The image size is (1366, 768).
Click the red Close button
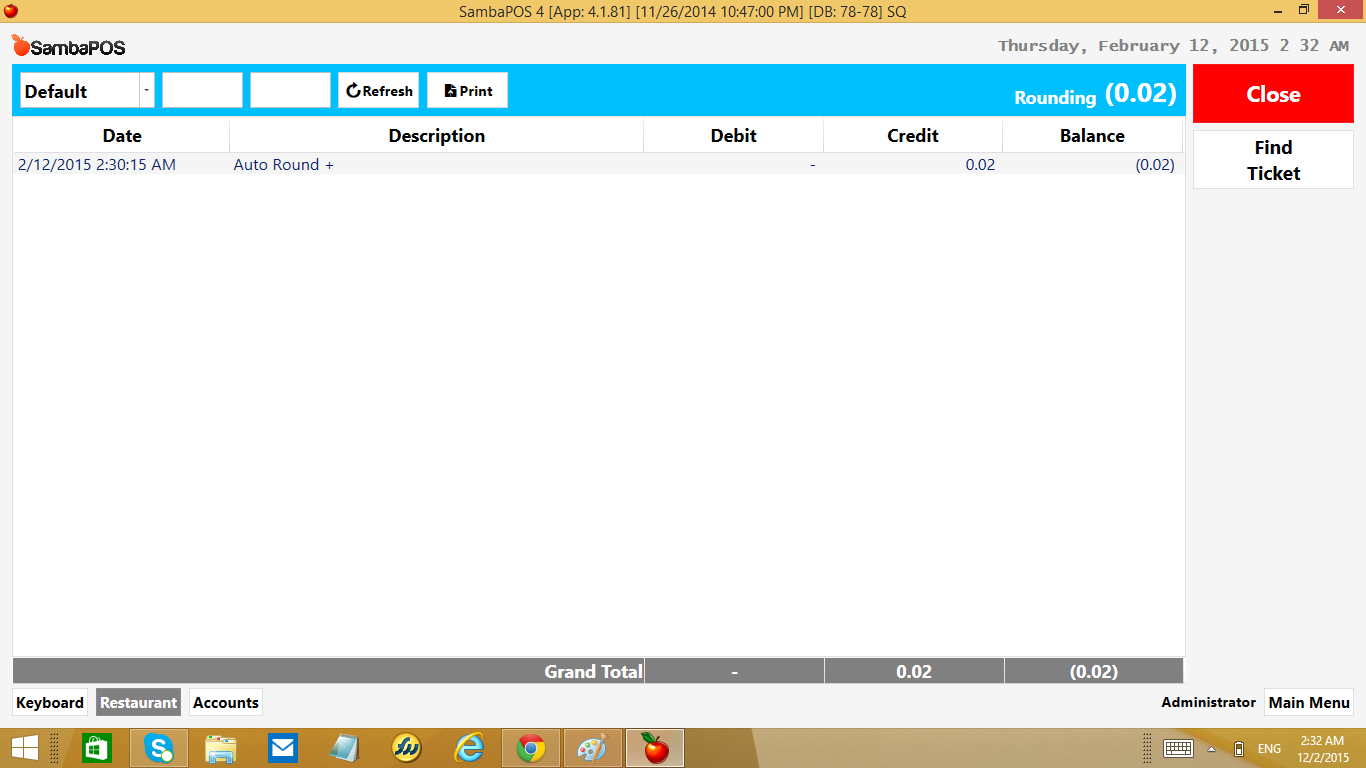point(1272,95)
